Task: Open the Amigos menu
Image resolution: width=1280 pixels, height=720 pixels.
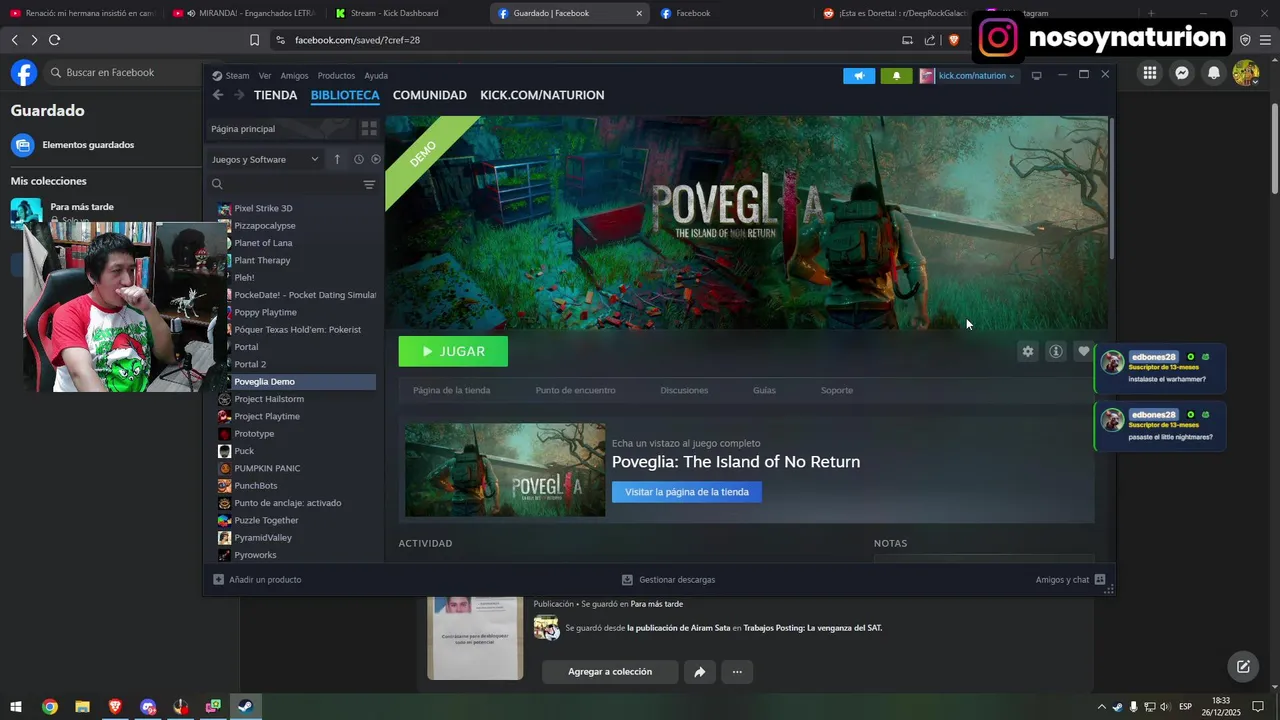Action: pos(295,76)
